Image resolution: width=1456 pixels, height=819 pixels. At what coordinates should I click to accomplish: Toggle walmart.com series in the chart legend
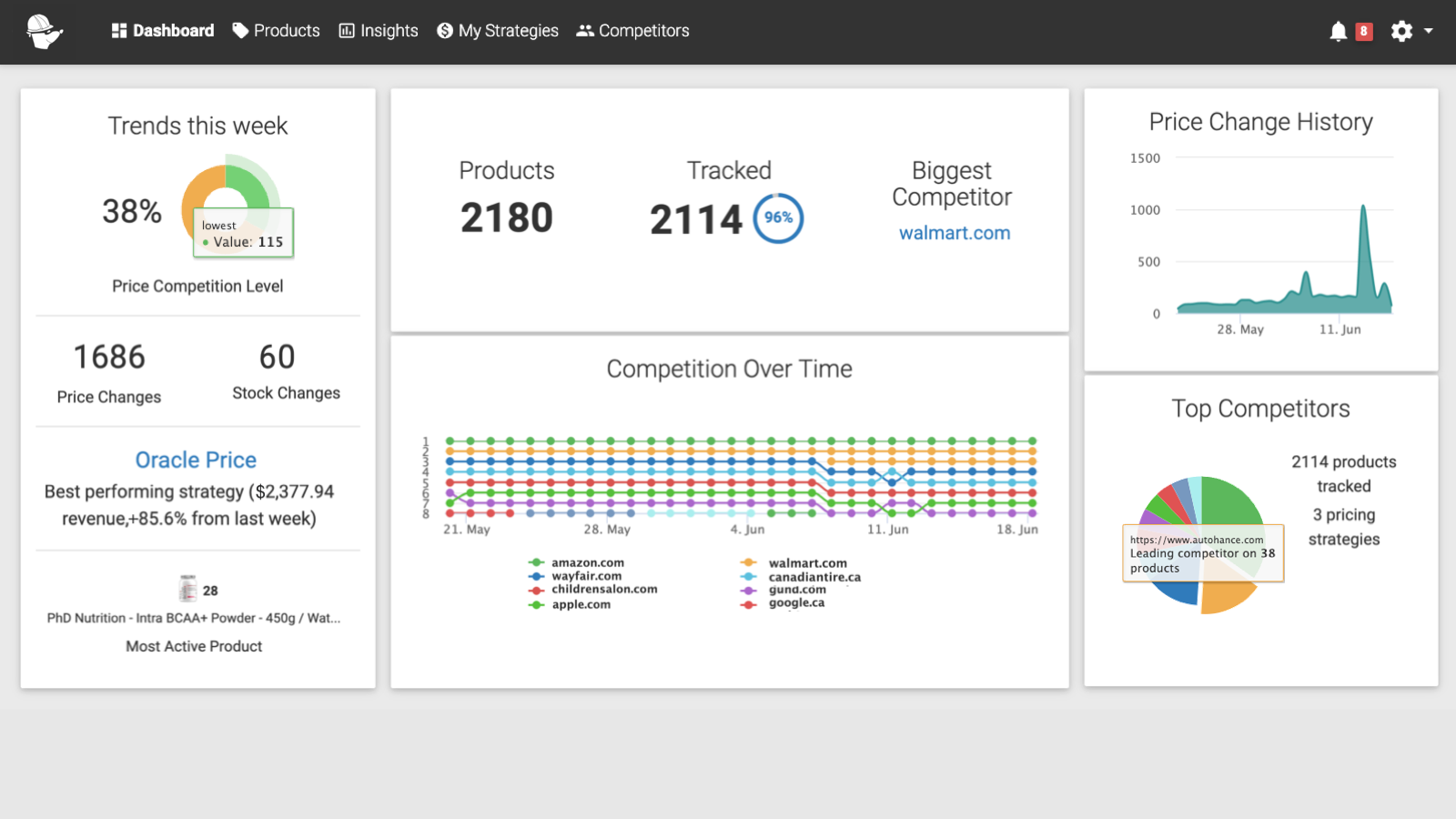(808, 562)
